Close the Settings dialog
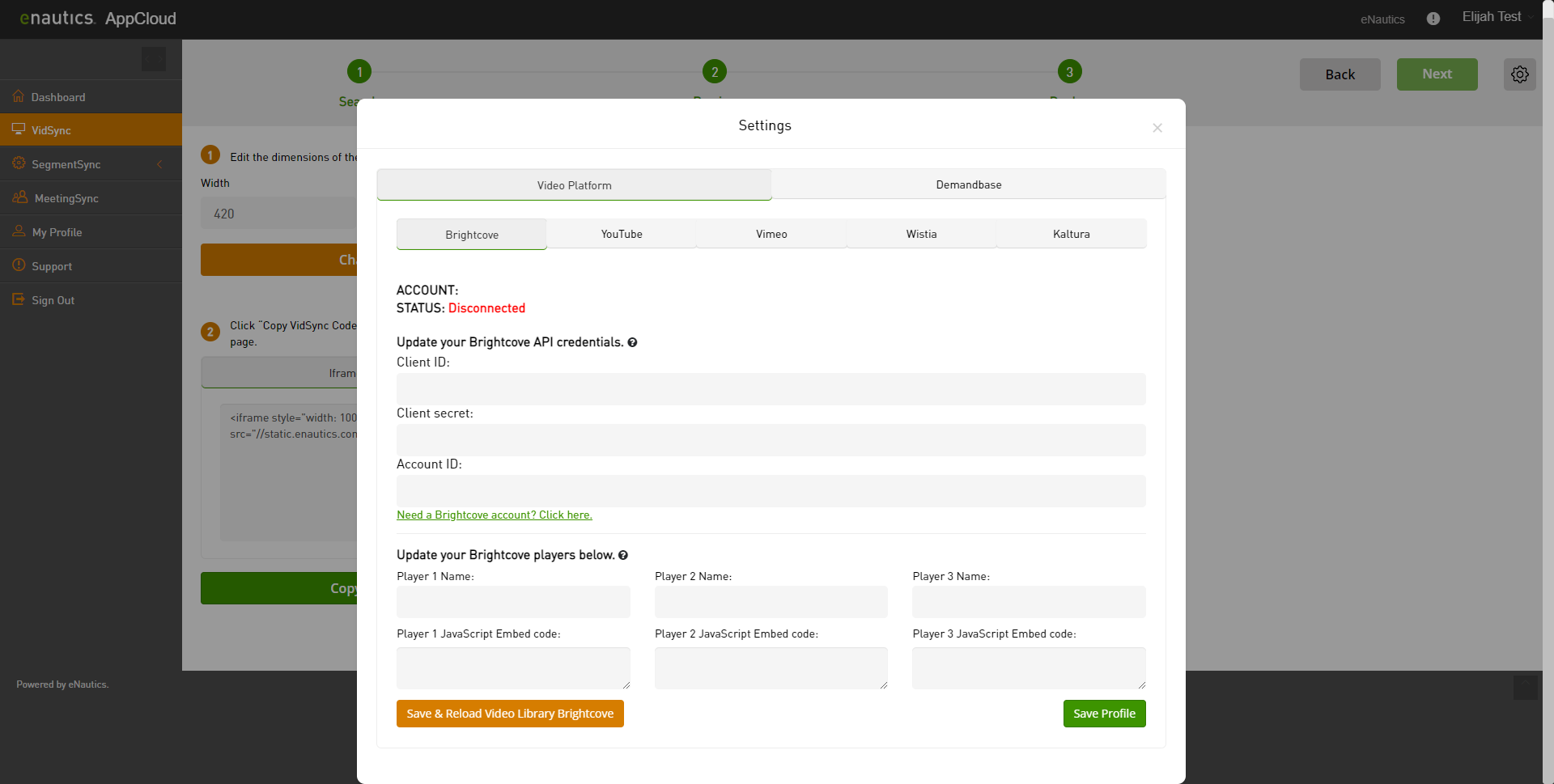 click(x=1157, y=128)
